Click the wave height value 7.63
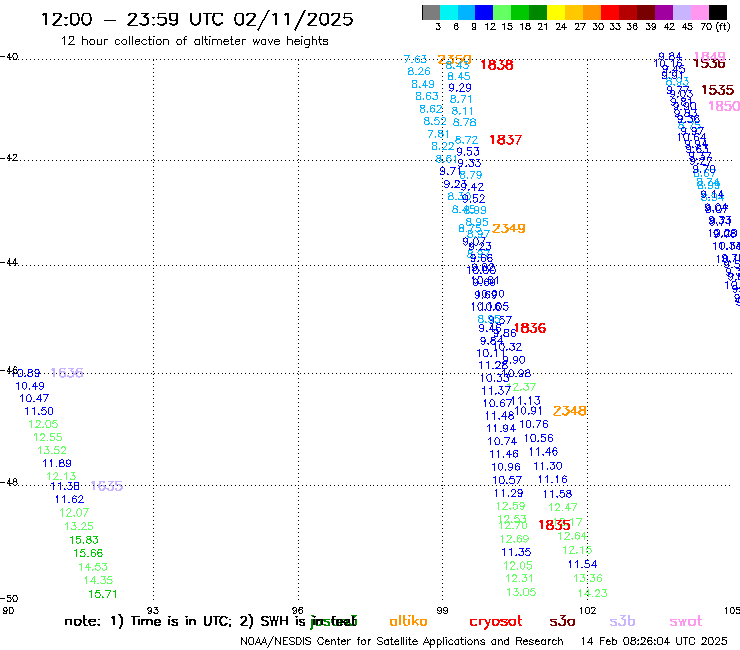 coord(415,59)
